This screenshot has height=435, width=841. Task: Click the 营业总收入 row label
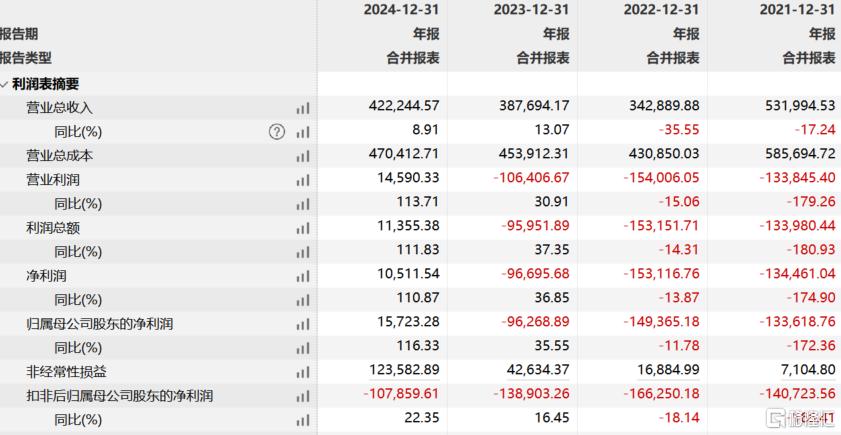click(x=60, y=108)
